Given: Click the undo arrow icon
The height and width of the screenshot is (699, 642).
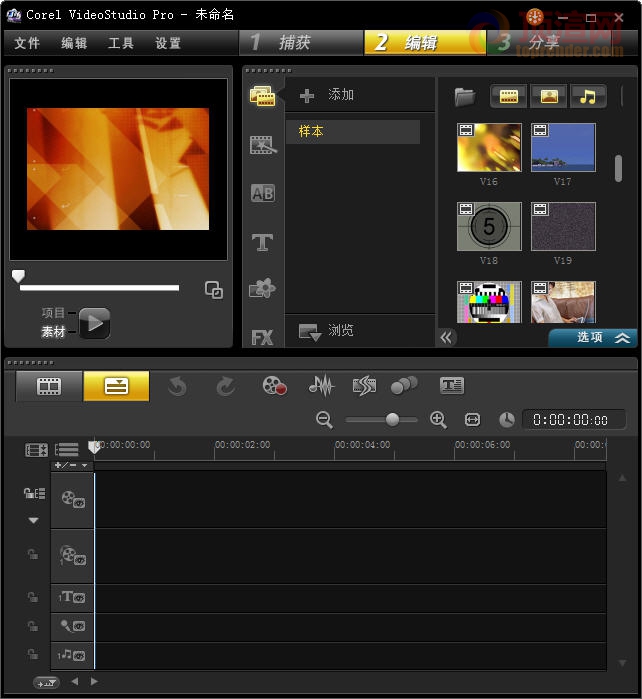Looking at the screenshot, I should point(177,386).
